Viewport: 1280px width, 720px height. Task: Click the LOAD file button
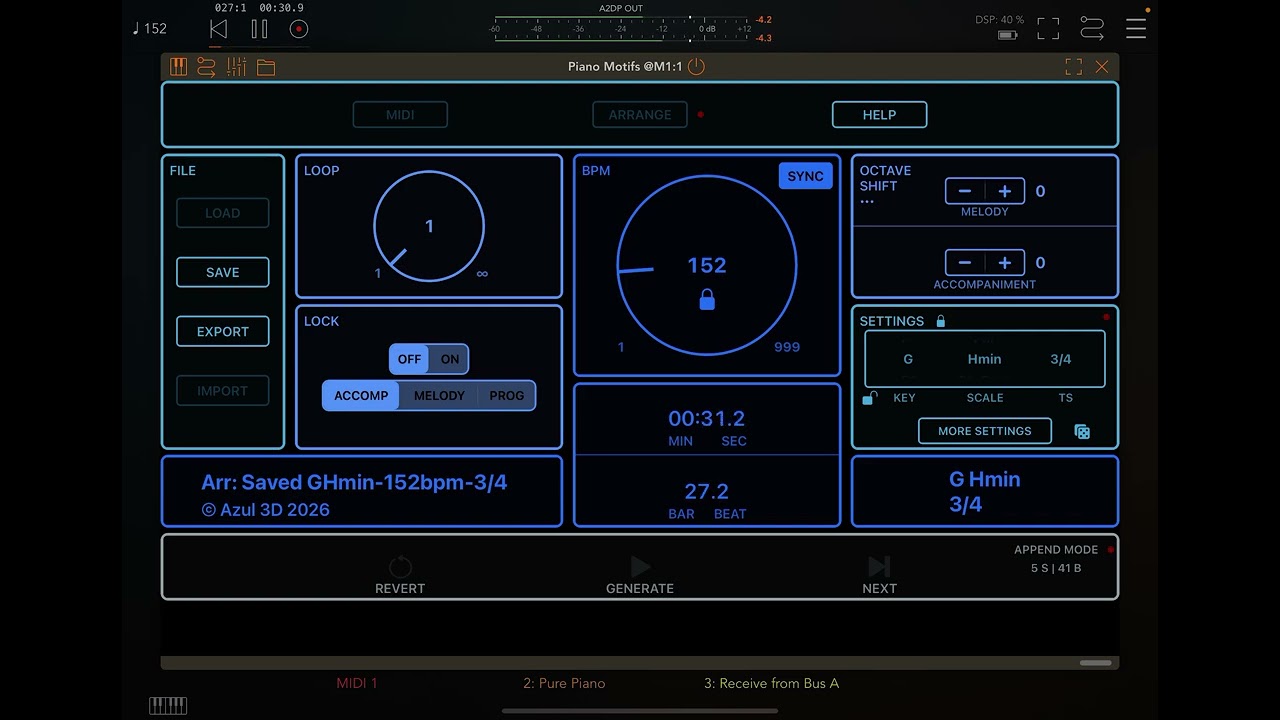[222, 213]
